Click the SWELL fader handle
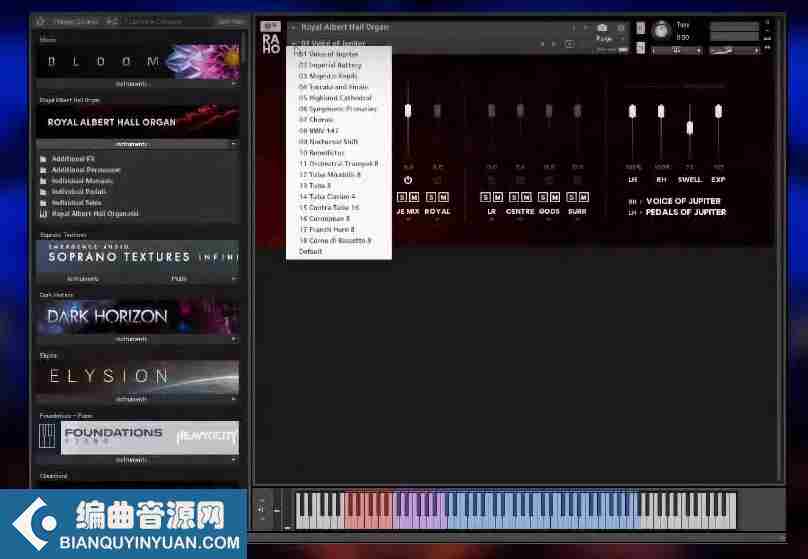Viewport: 808px width, 559px height. pyautogui.click(x=689, y=128)
